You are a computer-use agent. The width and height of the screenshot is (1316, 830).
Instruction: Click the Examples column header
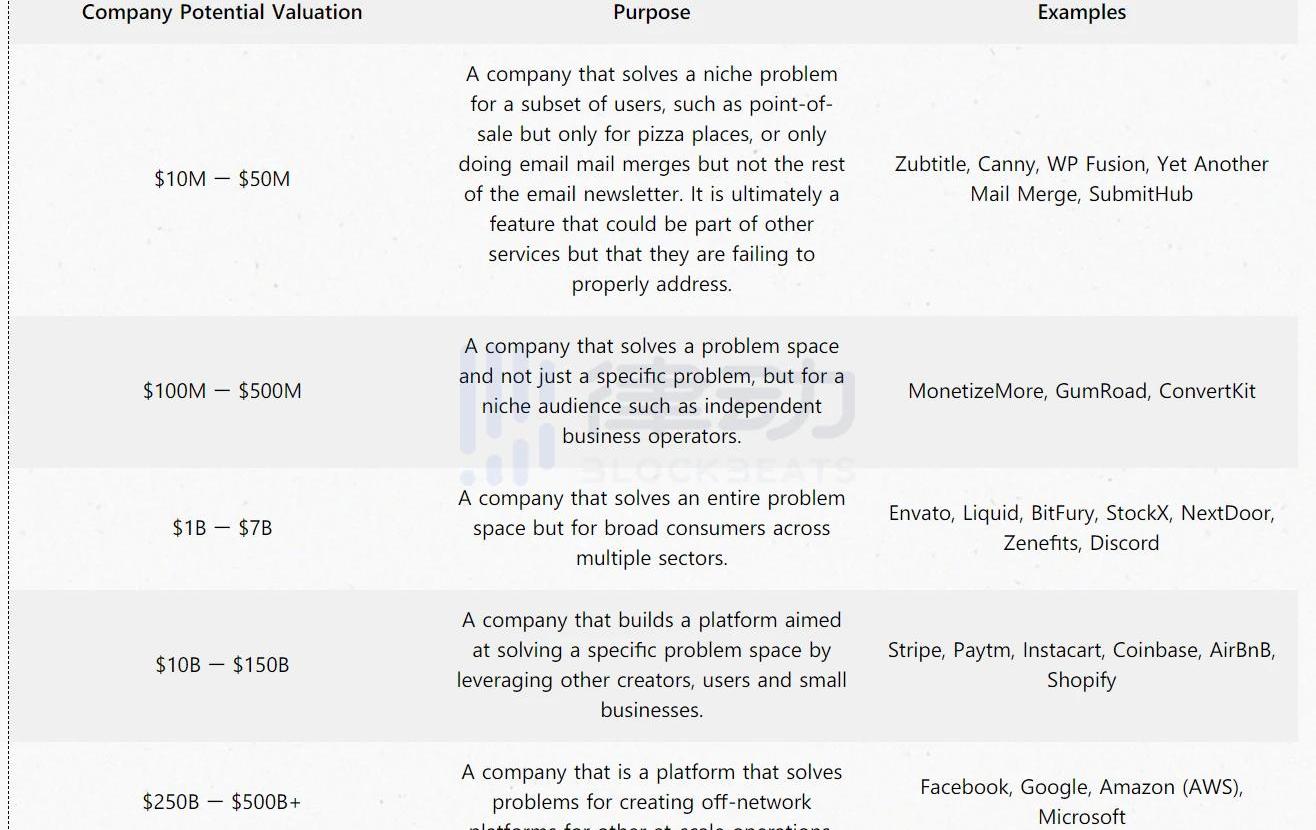[1081, 13]
